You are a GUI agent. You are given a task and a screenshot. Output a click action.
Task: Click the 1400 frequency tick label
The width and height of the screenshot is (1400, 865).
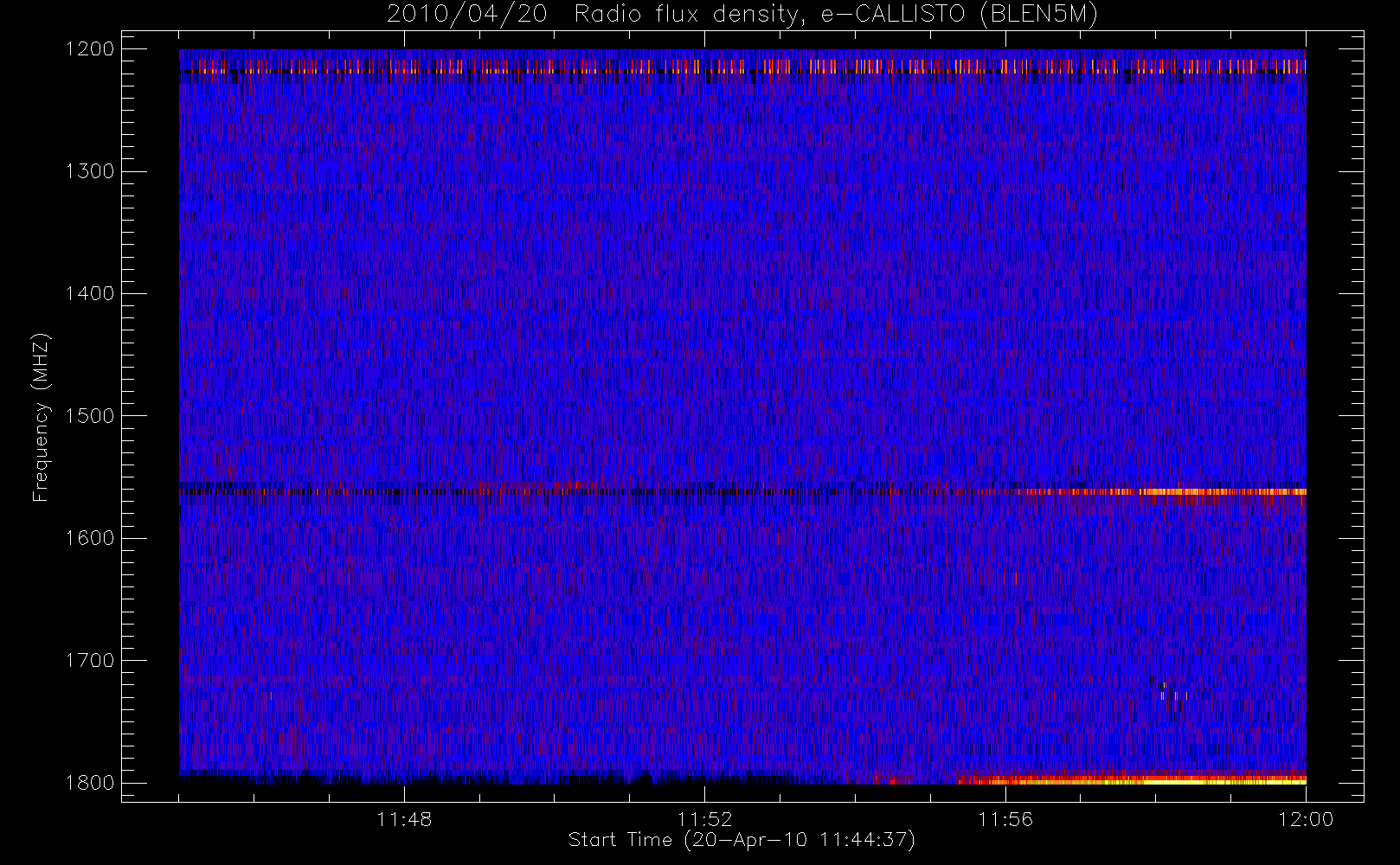(x=90, y=293)
